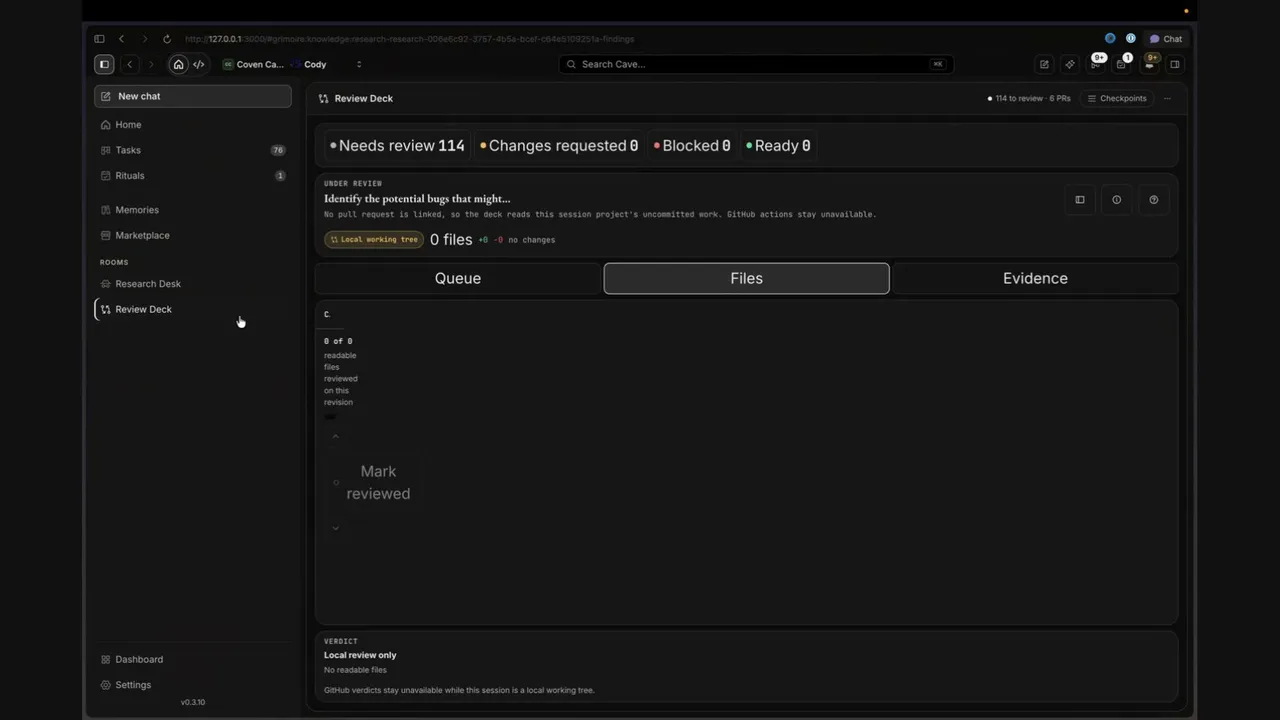Click the Local review only verdict heading

pos(360,656)
